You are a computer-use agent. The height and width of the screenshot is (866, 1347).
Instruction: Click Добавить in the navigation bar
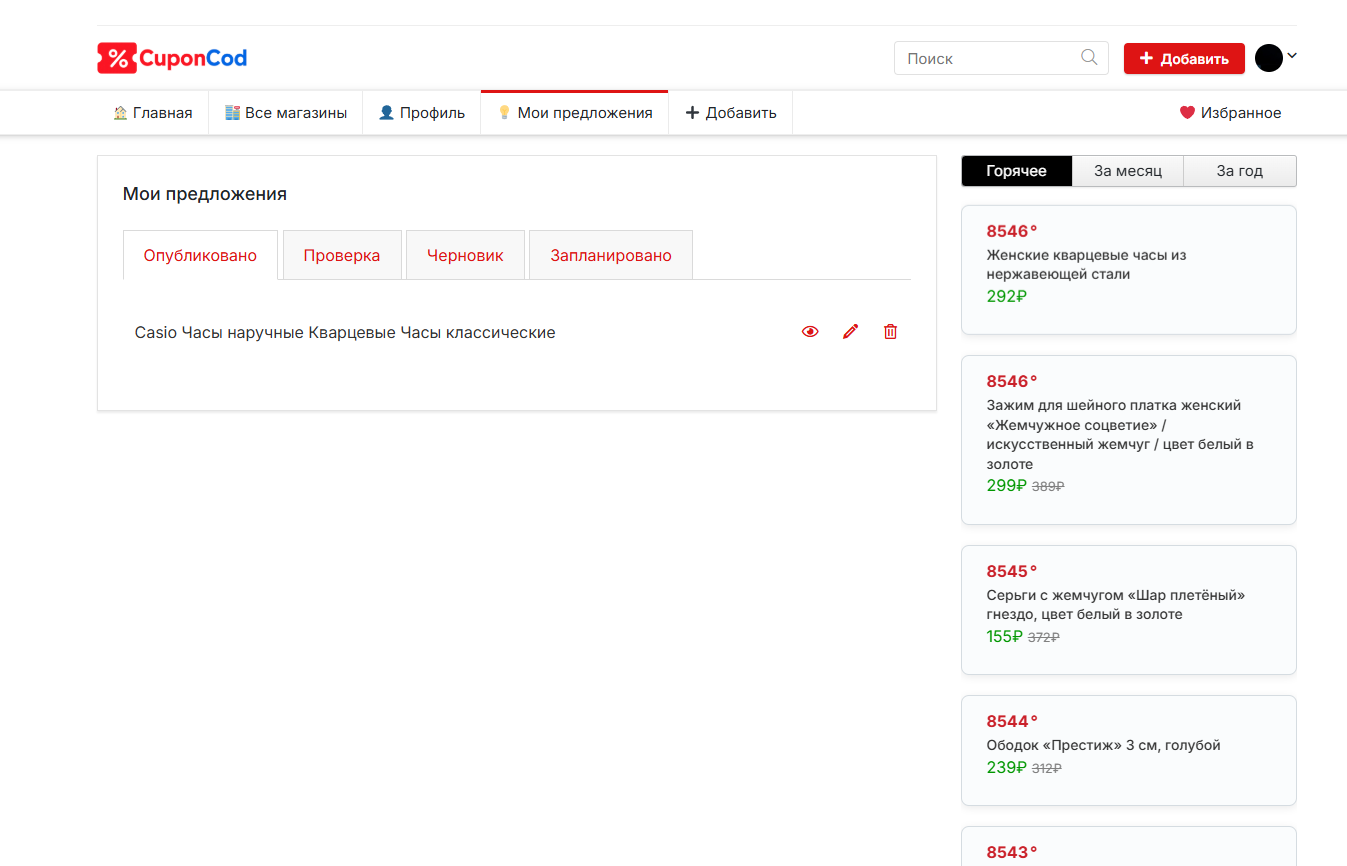[730, 113]
